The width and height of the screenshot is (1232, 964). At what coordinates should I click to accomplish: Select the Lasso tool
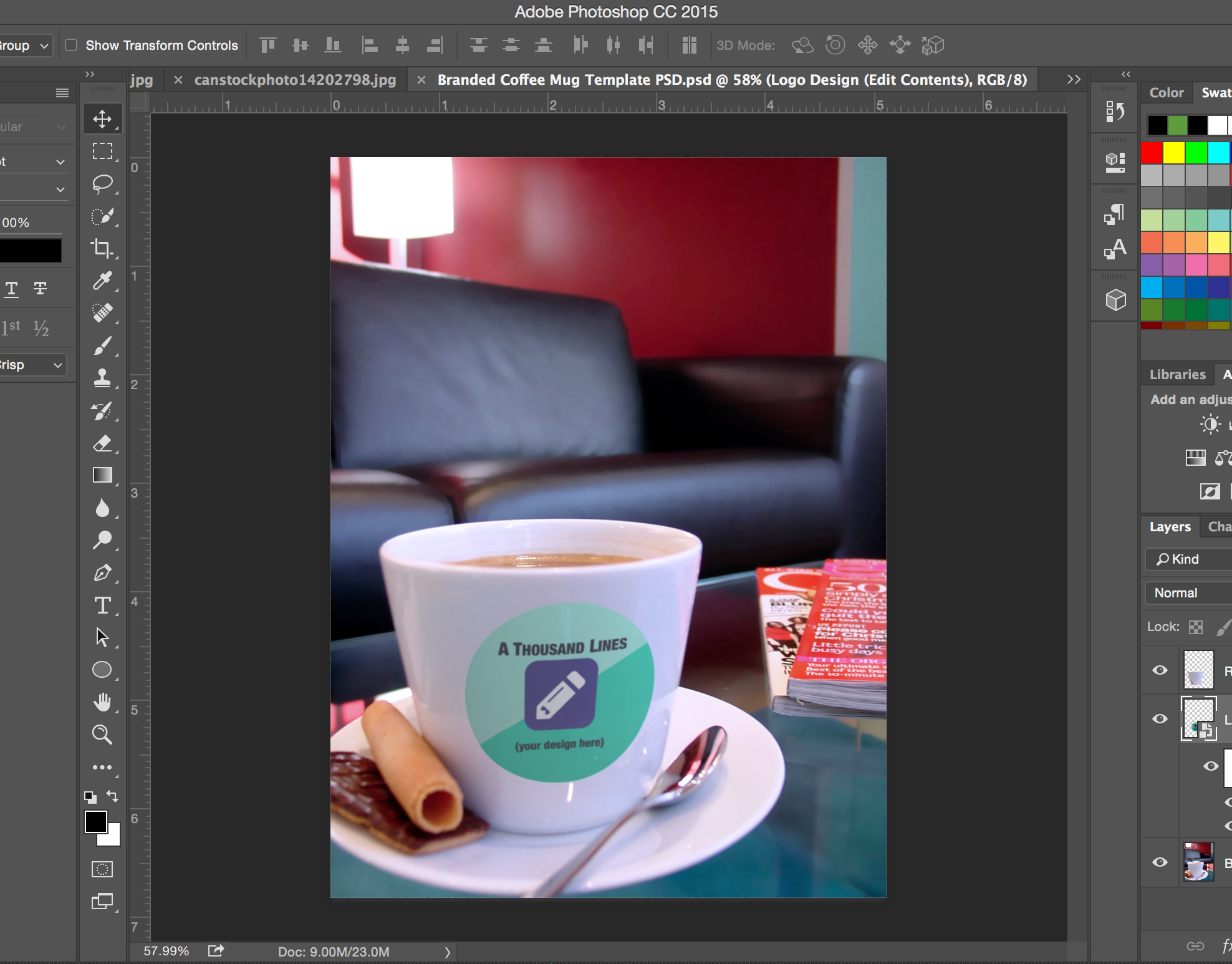click(x=102, y=183)
